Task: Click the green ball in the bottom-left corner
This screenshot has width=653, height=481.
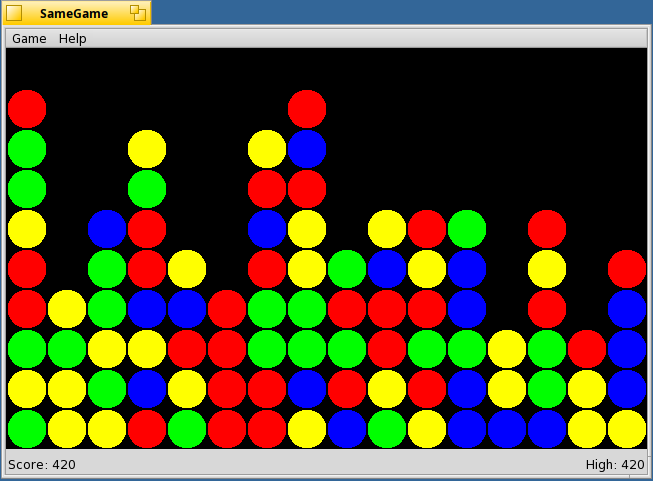Action: (27, 429)
